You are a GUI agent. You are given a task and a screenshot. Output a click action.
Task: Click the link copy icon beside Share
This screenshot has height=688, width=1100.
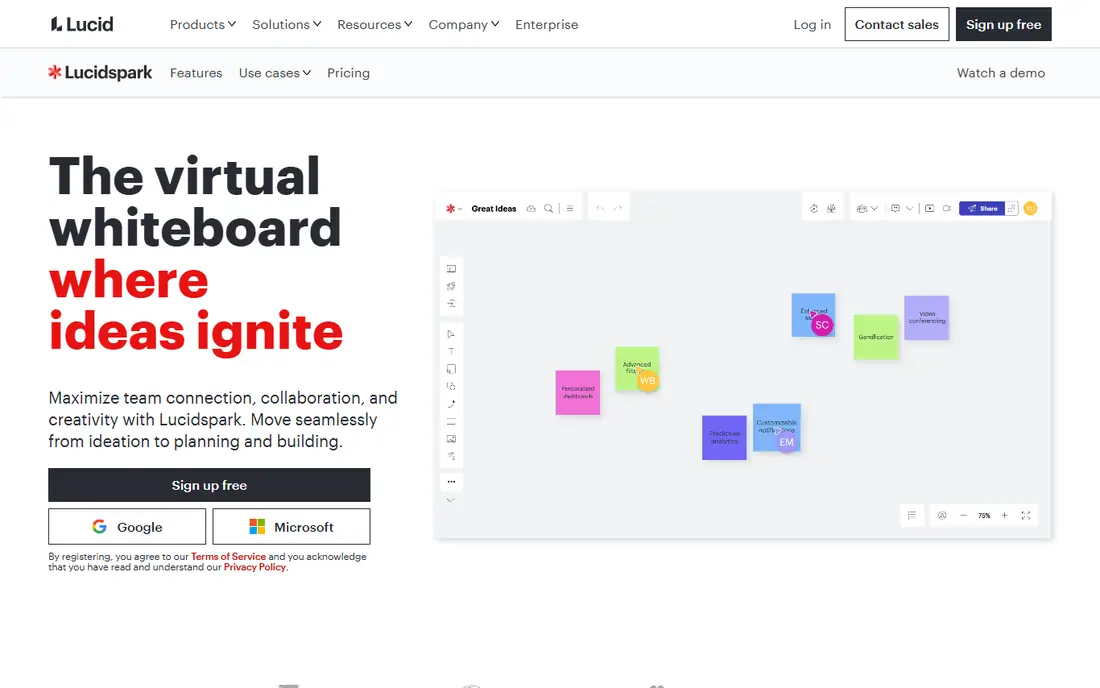click(1012, 208)
